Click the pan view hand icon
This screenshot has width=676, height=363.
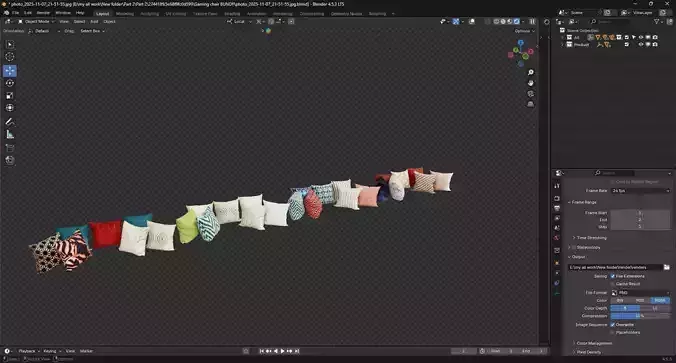coord(531,83)
